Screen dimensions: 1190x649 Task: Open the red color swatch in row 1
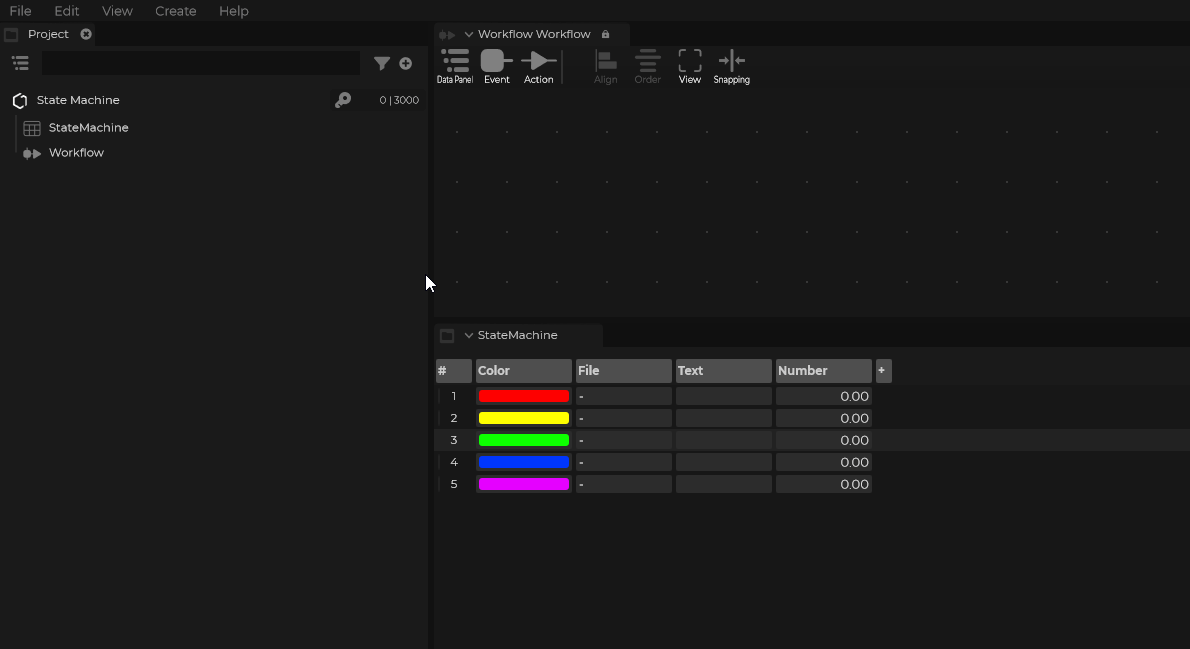(x=523, y=396)
